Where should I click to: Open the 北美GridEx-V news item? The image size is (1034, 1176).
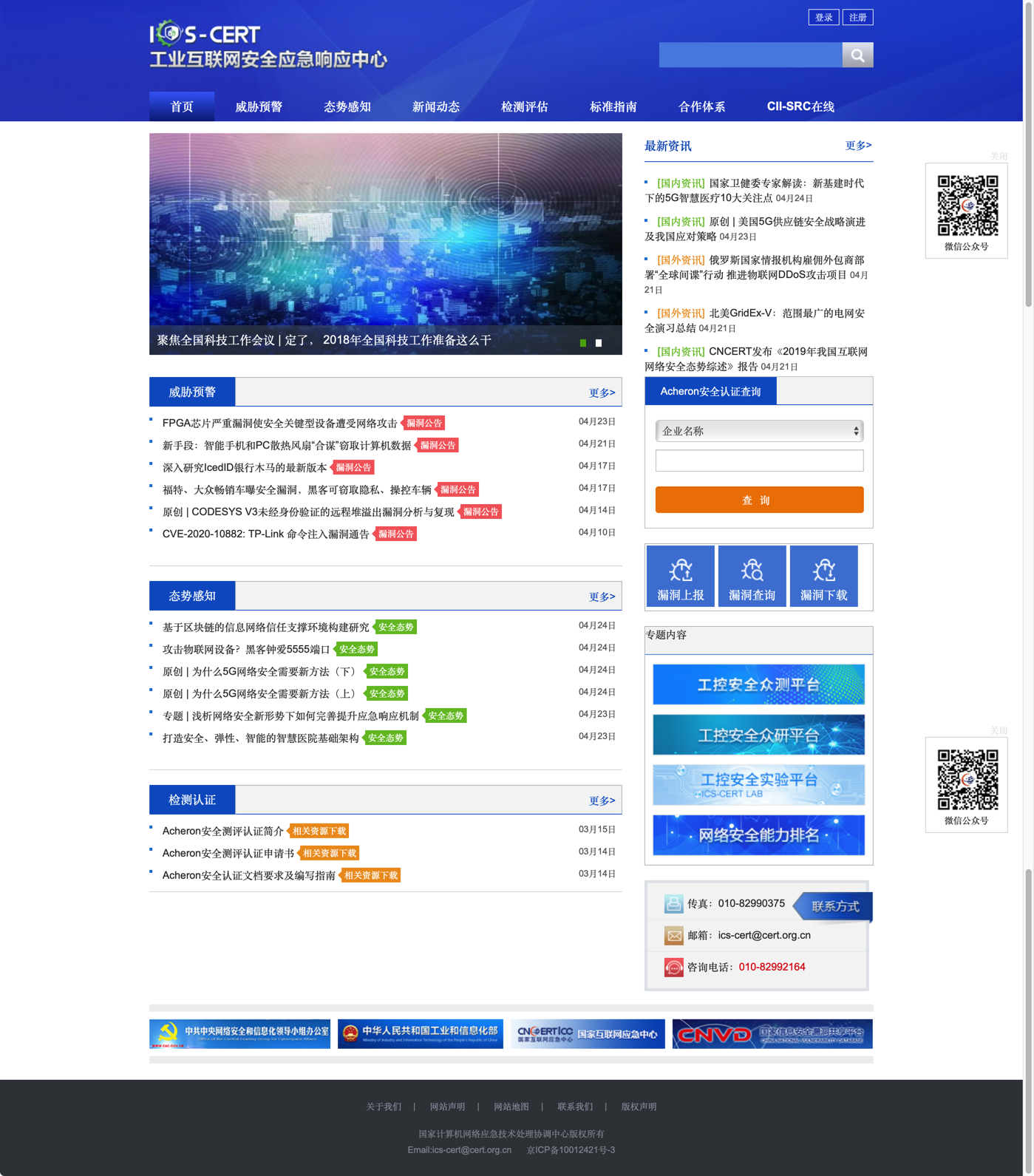click(x=755, y=320)
